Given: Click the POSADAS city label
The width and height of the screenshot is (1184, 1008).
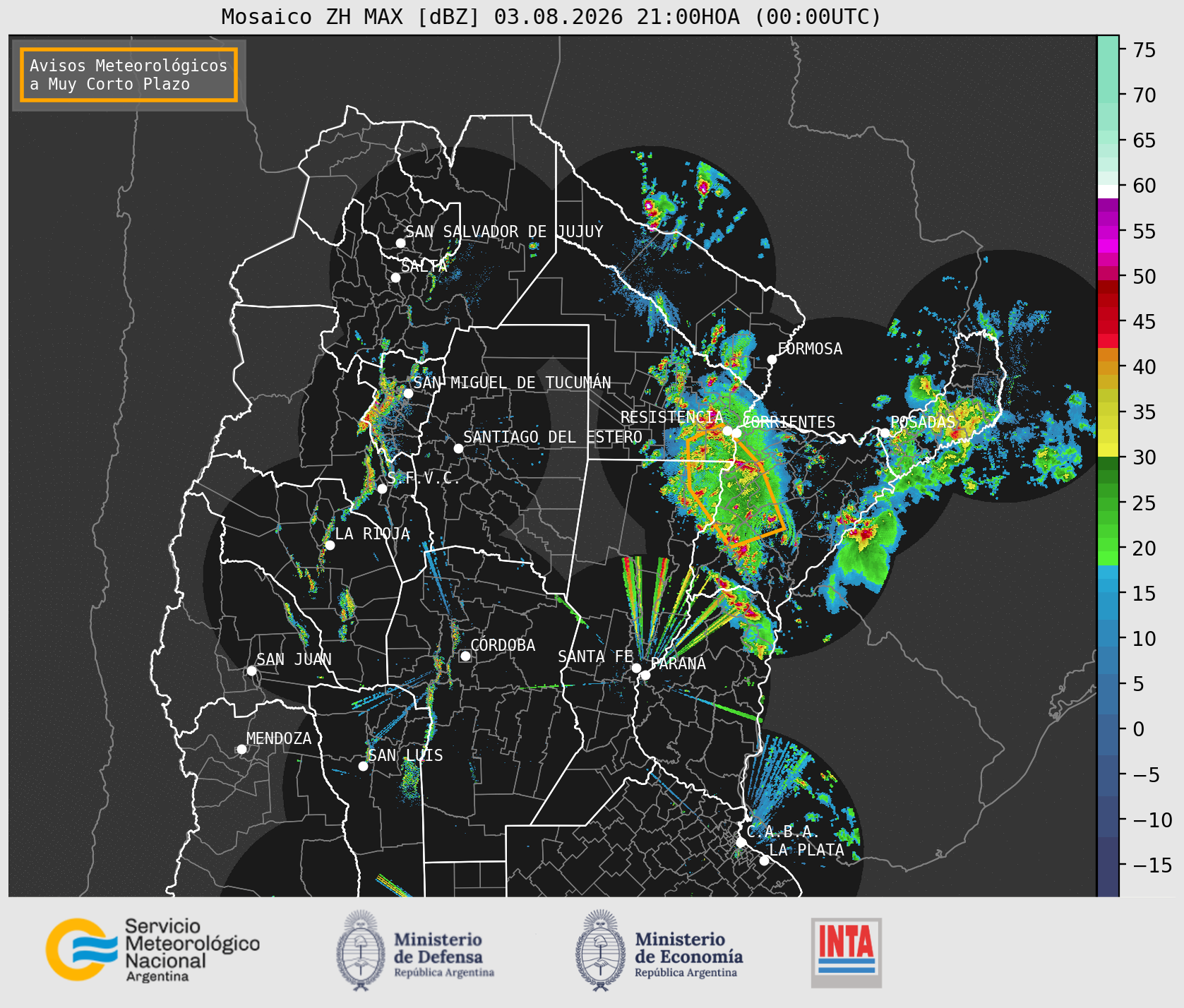Looking at the screenshot, I should pos(923,422).
